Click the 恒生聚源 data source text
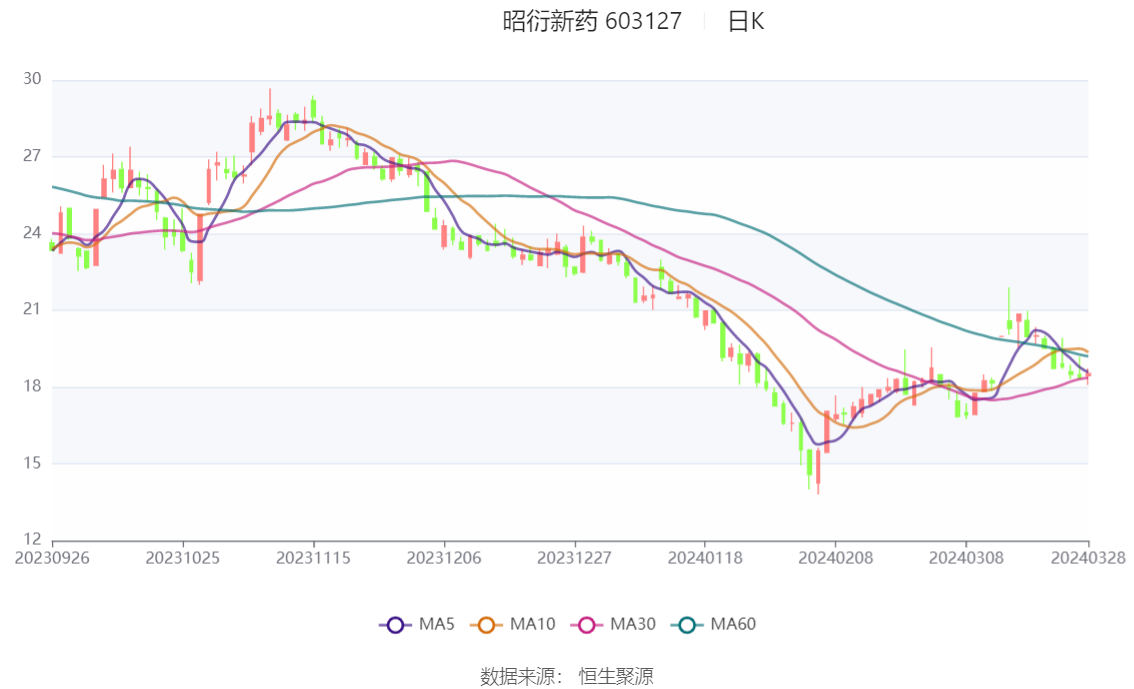 [616, 677]
